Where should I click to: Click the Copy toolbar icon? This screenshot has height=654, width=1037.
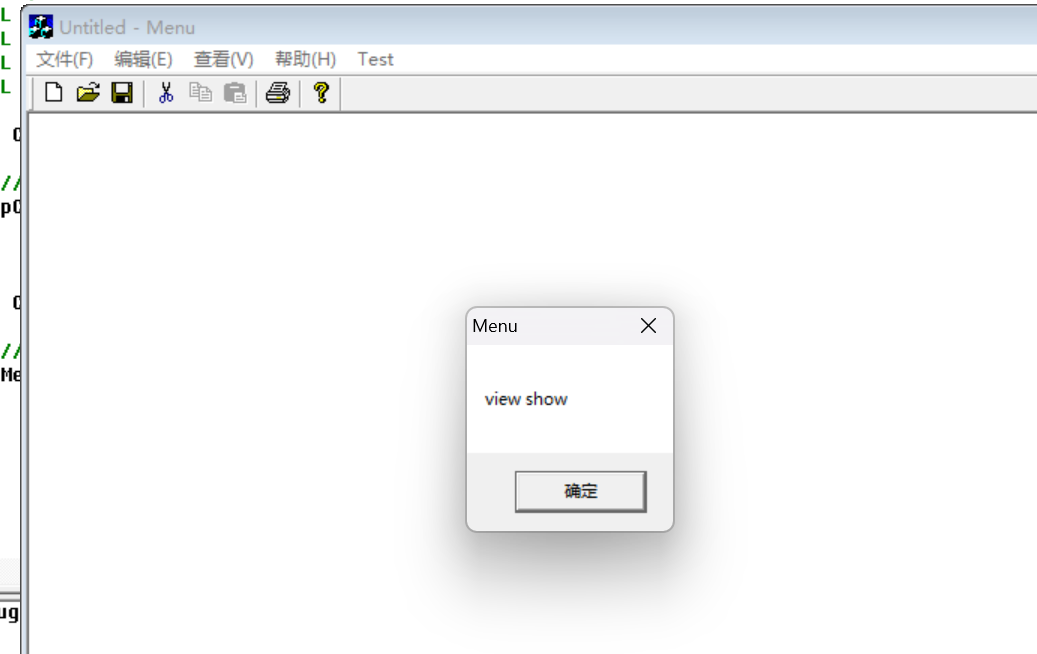[x=200, y=93]
